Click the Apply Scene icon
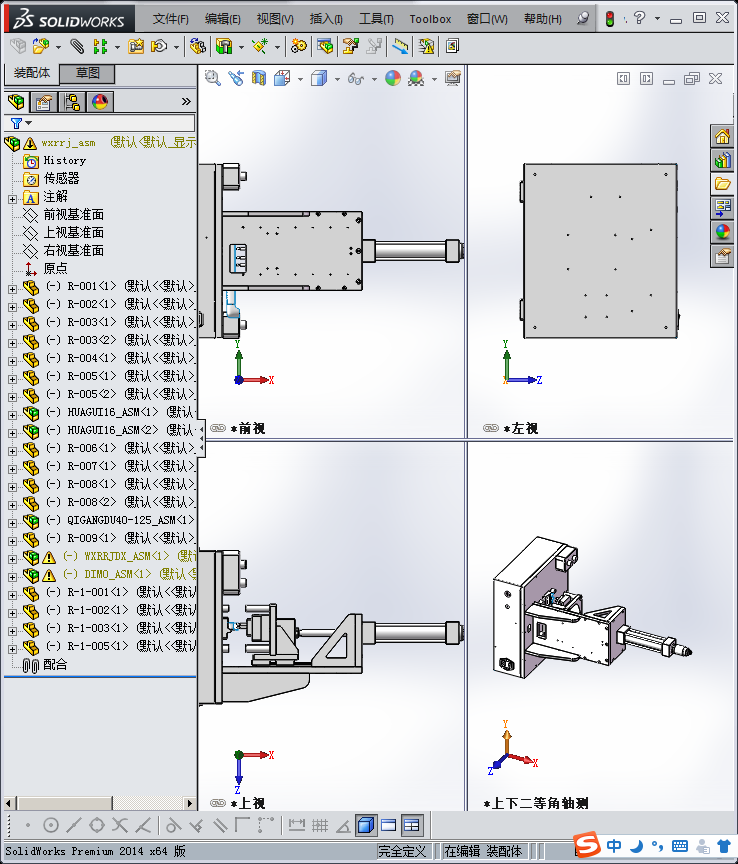The image size is (738, 864). click(x=416, y=78)
